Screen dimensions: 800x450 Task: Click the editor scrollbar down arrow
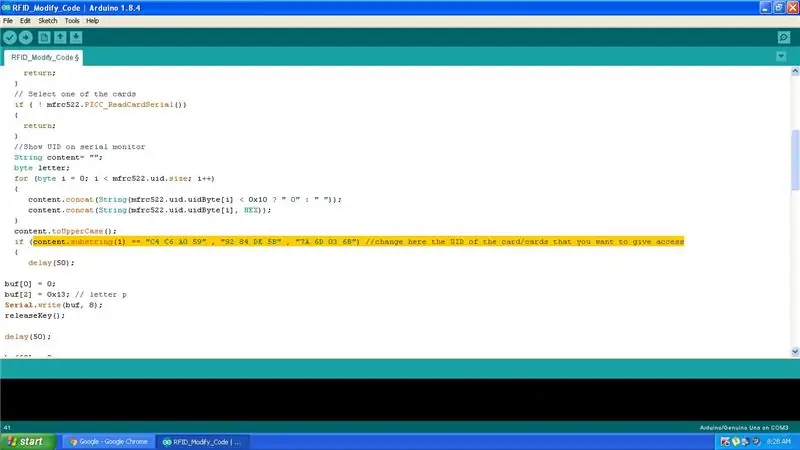(x=795, y=352)
